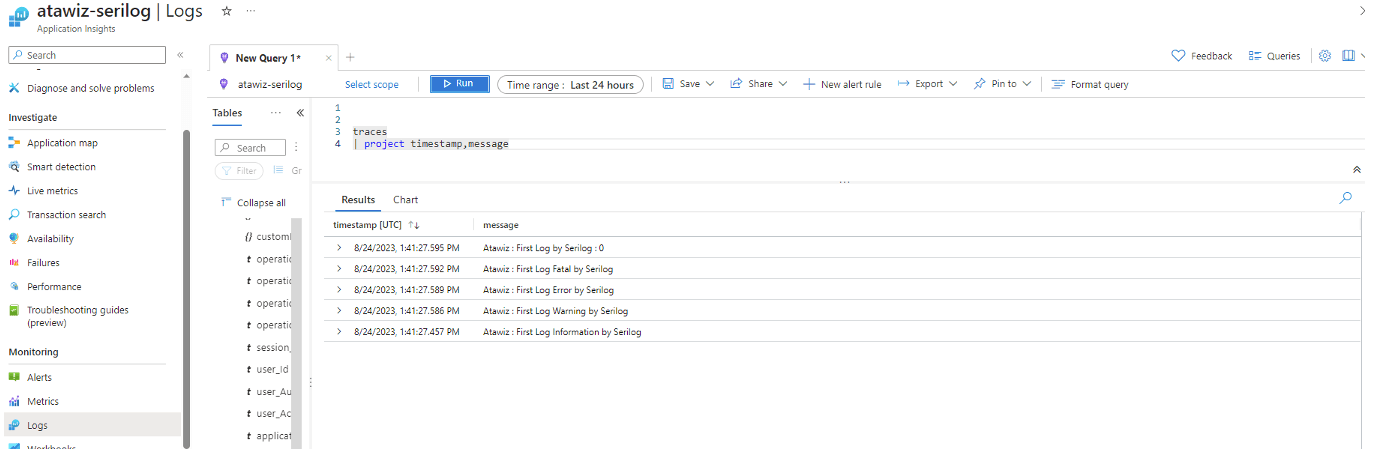1374x474 pixels.
Task: Expand the First Log Error row
Action: (339, 290)
